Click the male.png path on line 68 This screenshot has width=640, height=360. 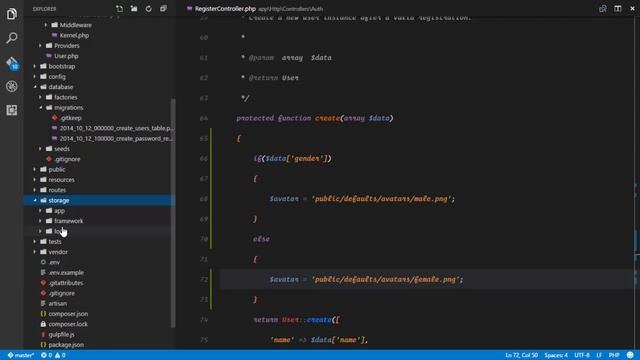pyautogui.click(x=382, y=199)
